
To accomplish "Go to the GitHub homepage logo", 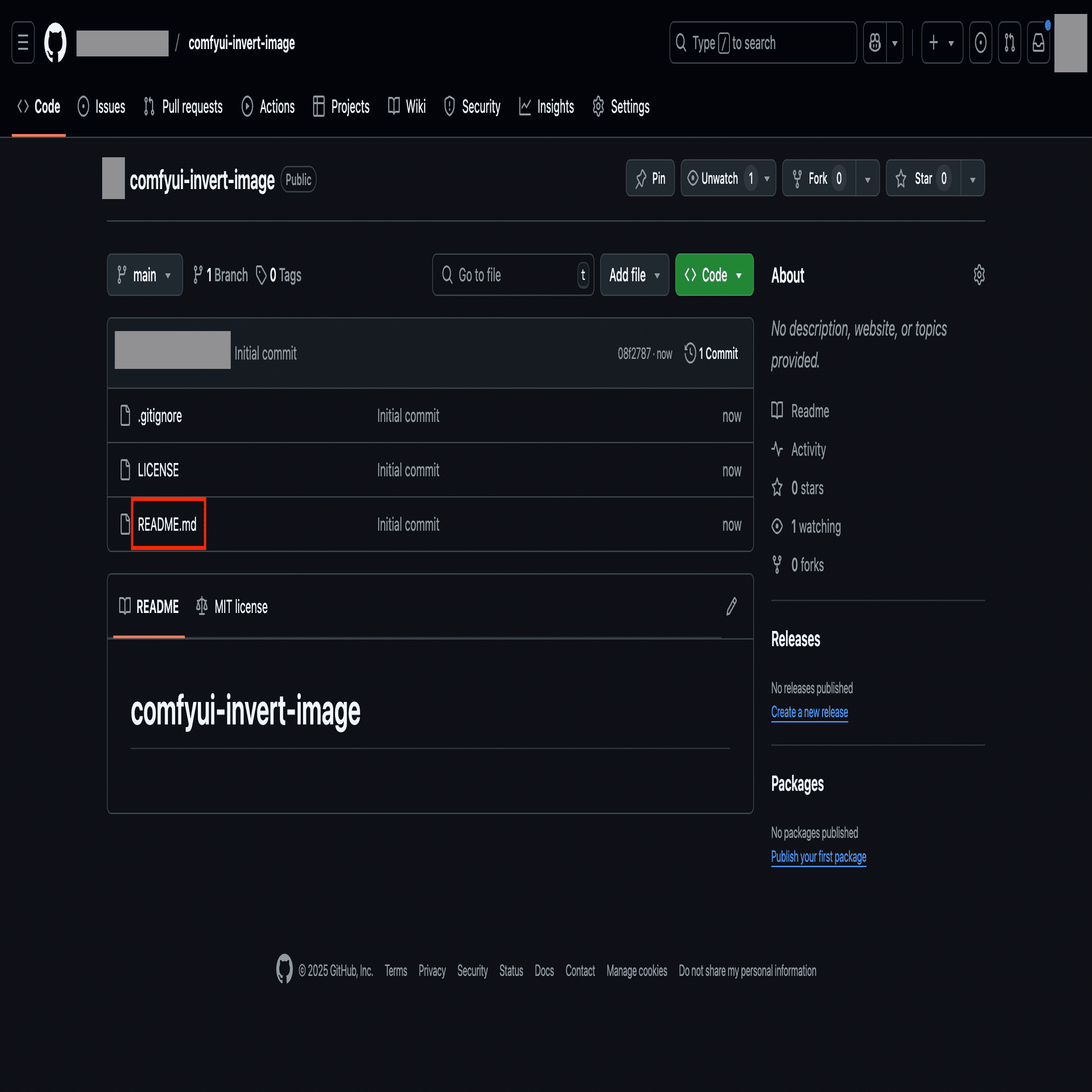I will tap(55, 43).
